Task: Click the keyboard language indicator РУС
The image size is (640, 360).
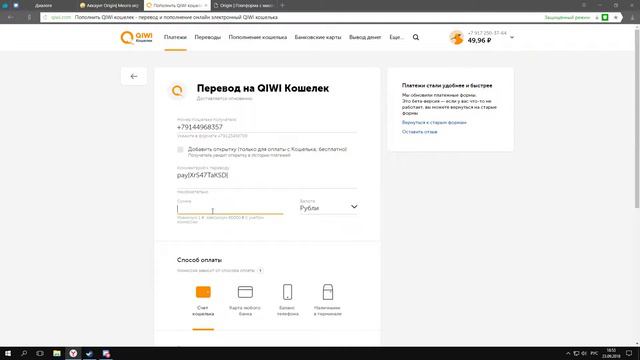Action: [x=594, y=353]
